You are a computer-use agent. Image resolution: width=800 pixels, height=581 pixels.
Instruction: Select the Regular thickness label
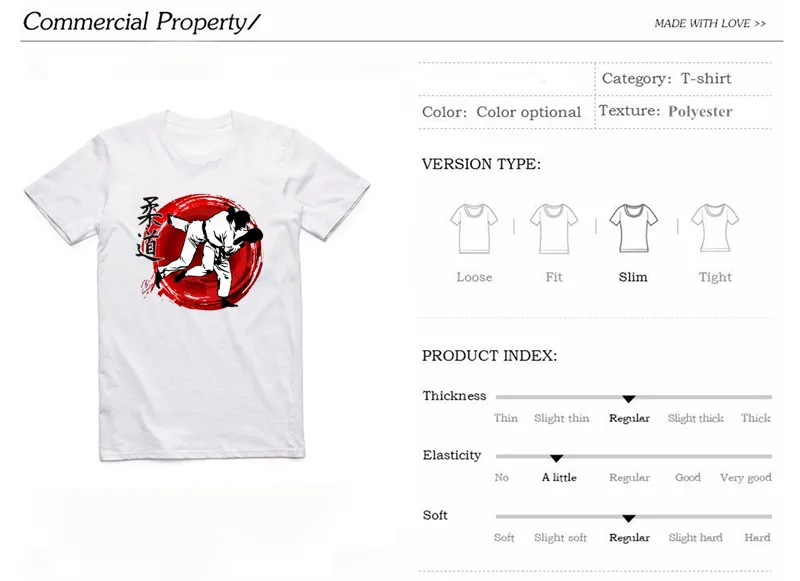click(629, 418)
